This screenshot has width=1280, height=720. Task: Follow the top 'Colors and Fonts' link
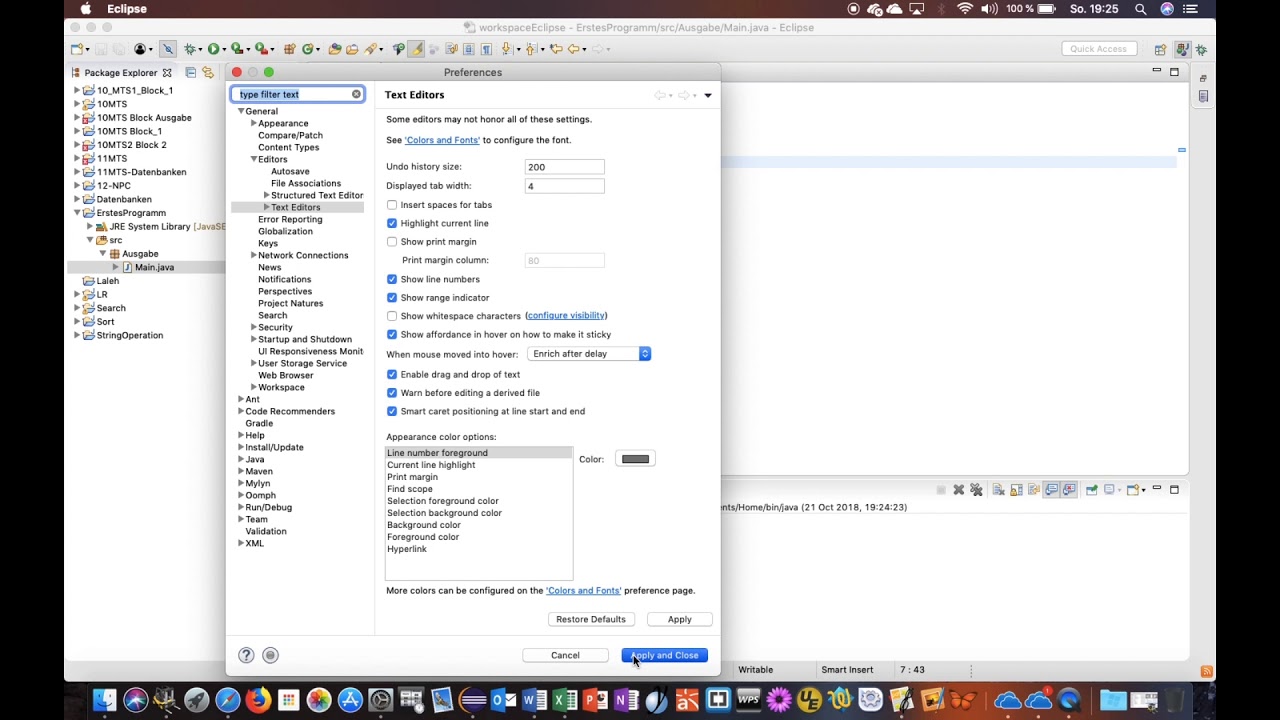pyautogui.click(x=442, y=140)
